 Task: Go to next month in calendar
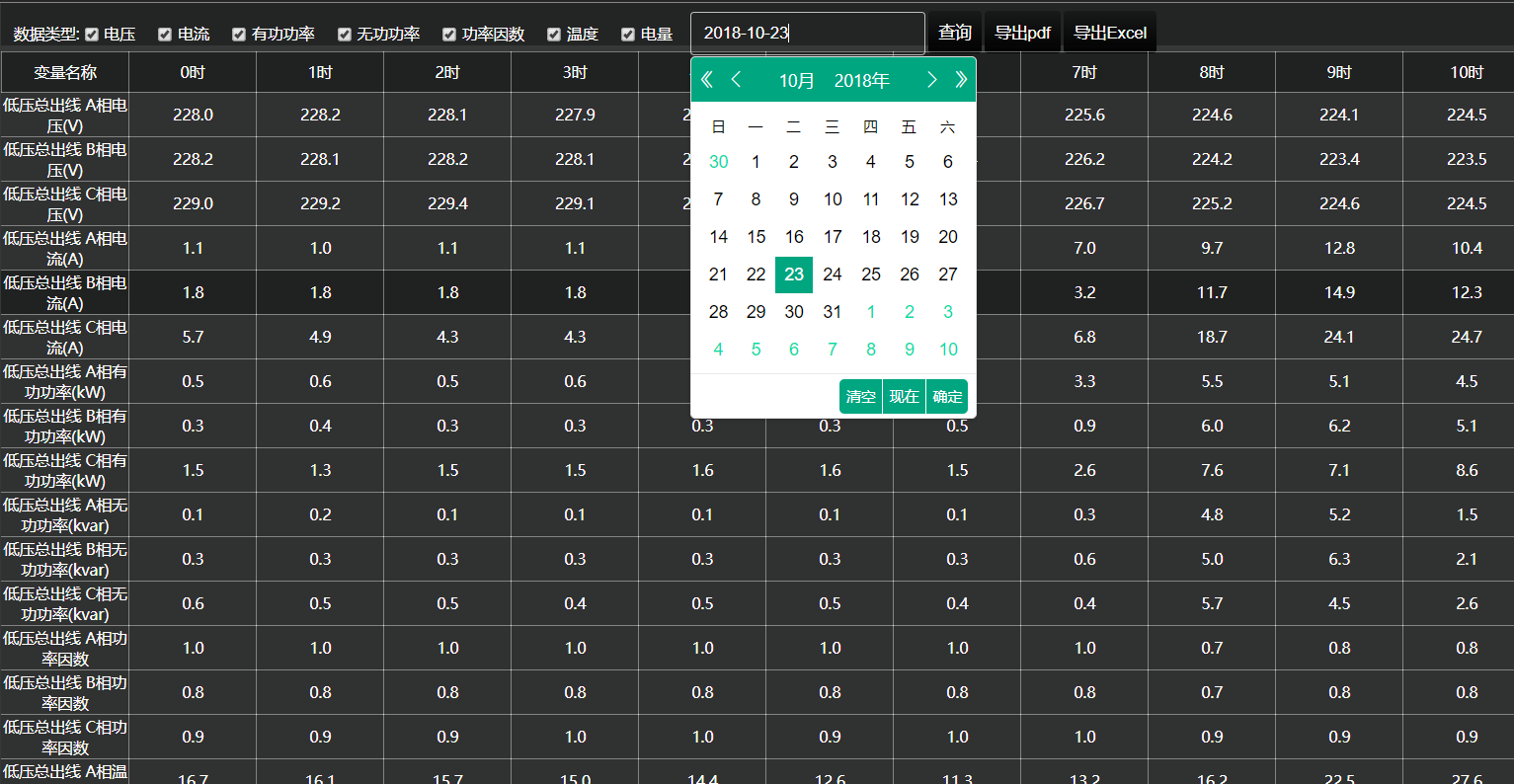pos(931,80)
